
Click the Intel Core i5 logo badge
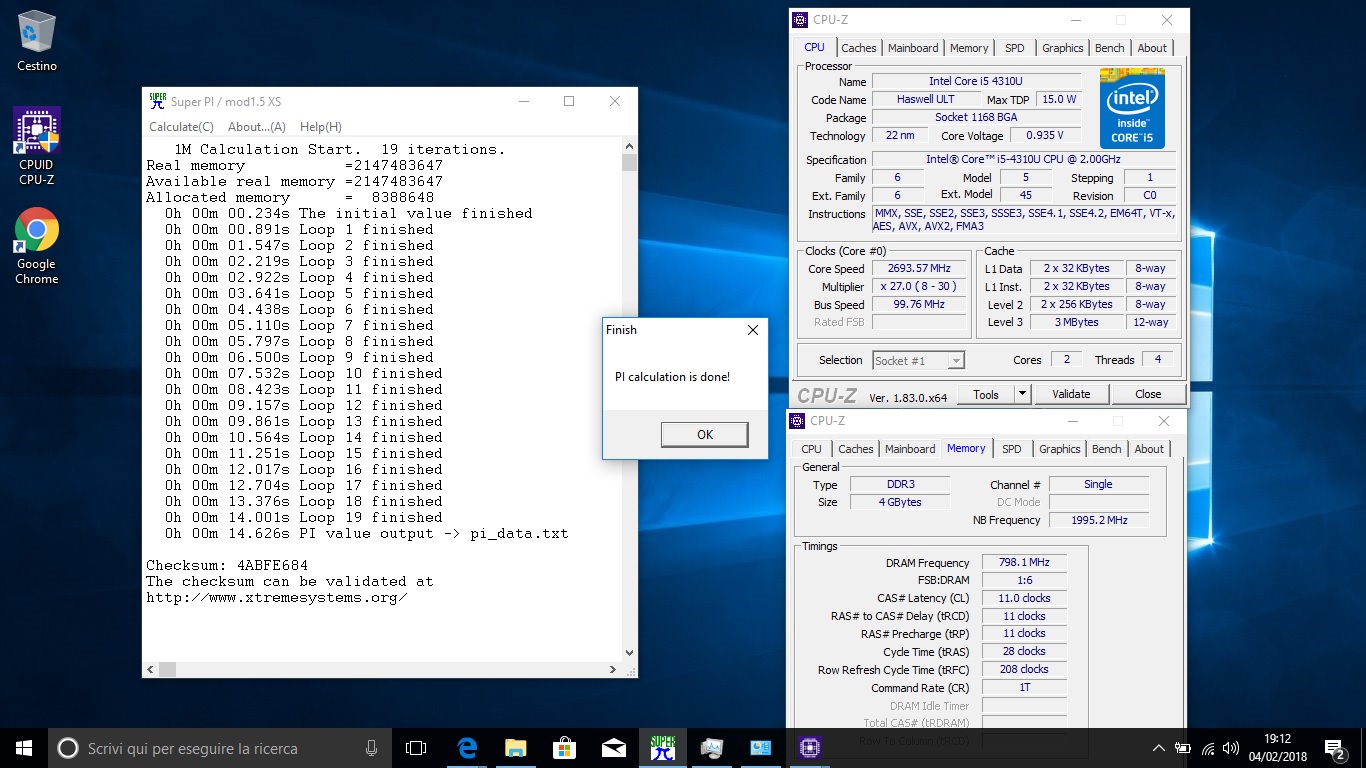(x=1132, y=108)
